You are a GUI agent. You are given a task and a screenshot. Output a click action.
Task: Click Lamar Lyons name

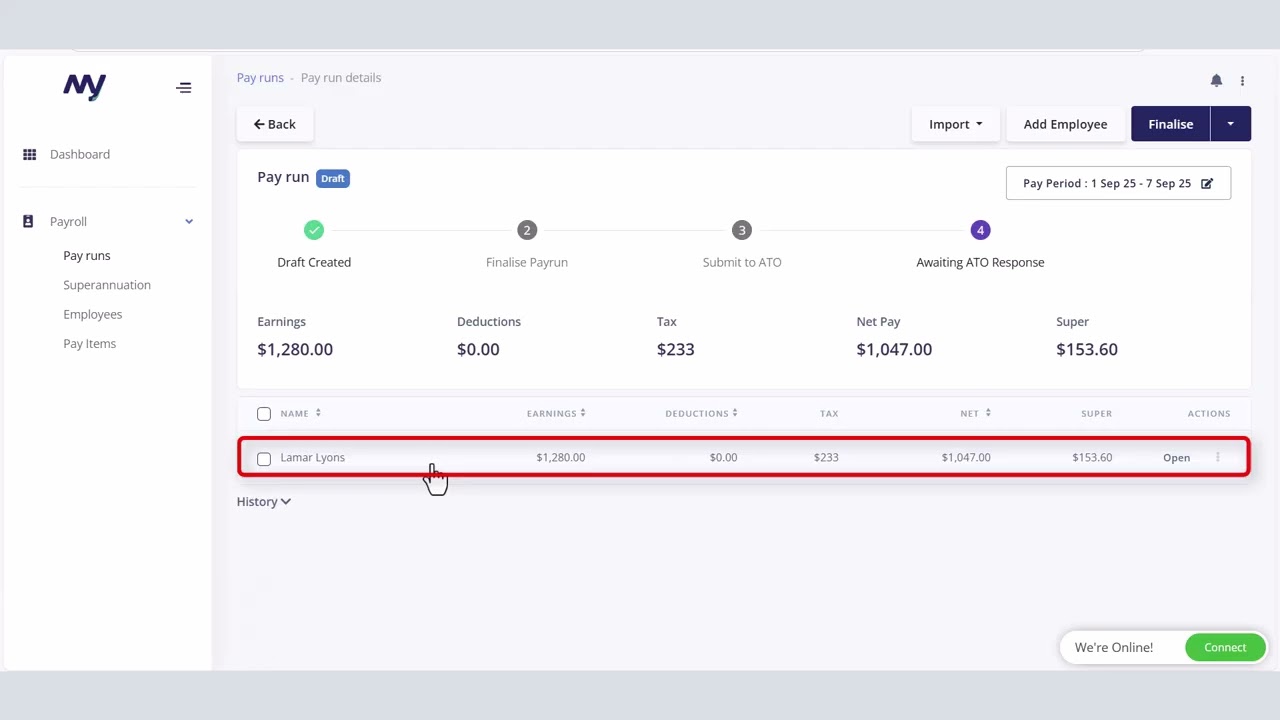(x=313, y=457)
